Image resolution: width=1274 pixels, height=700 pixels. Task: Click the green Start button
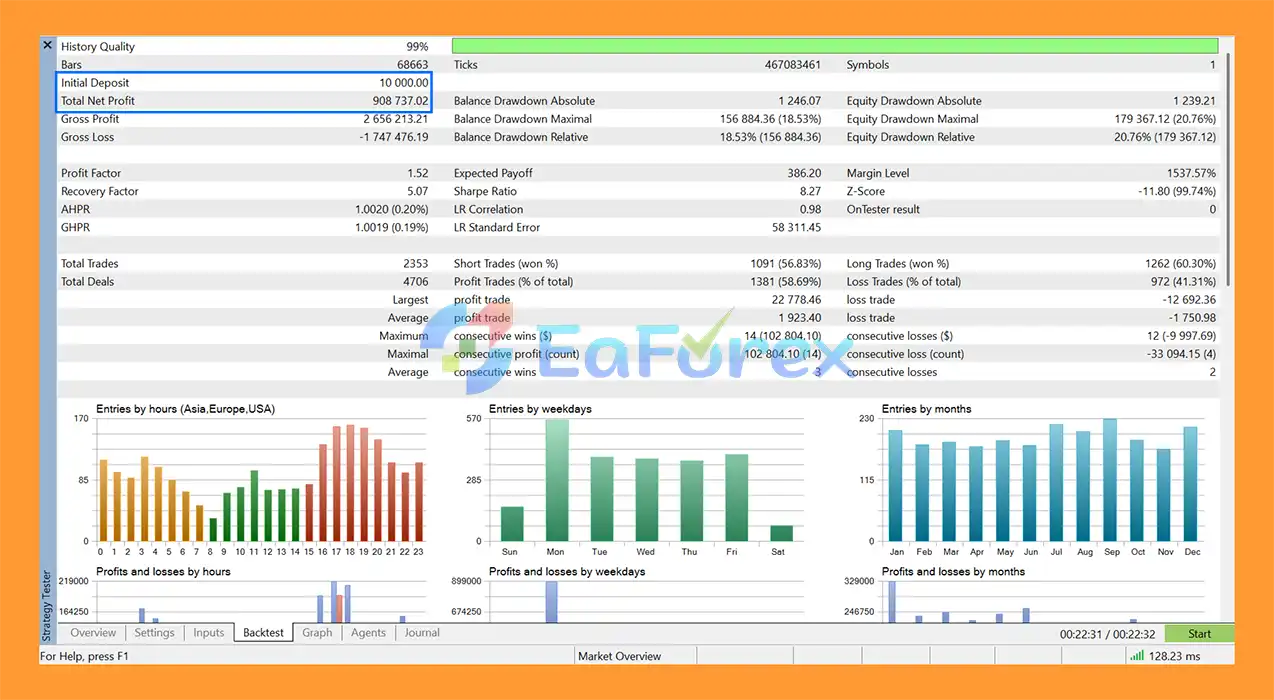point(1199,634)
